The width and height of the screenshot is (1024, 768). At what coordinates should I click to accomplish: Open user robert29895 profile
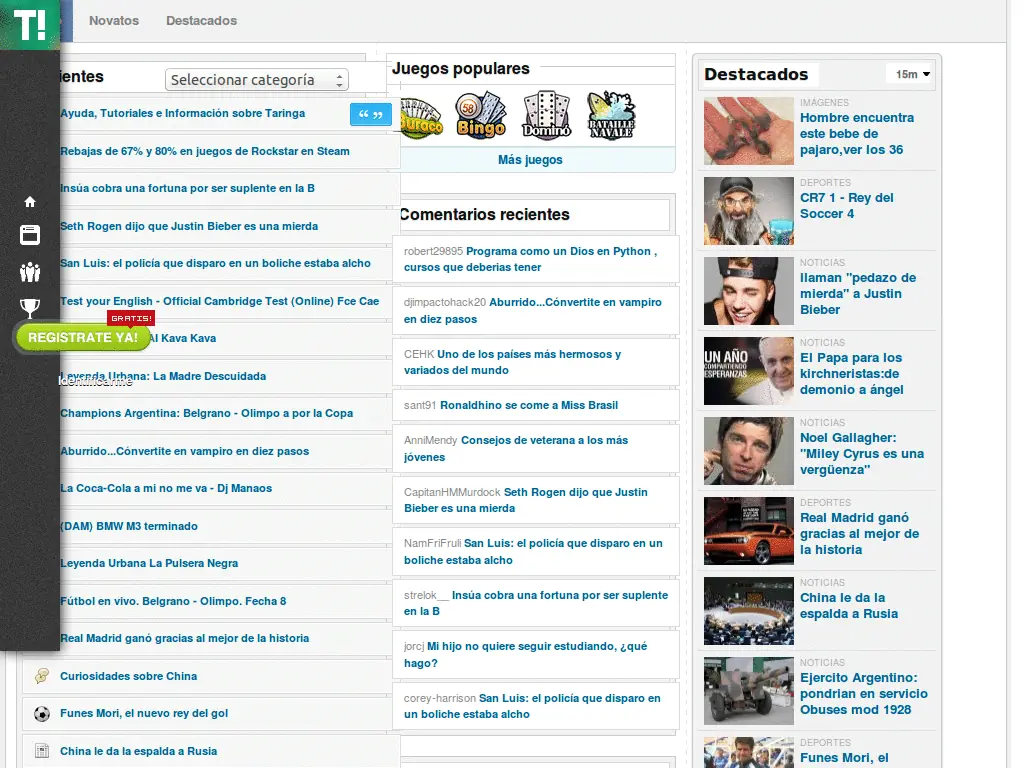[433, 251]
